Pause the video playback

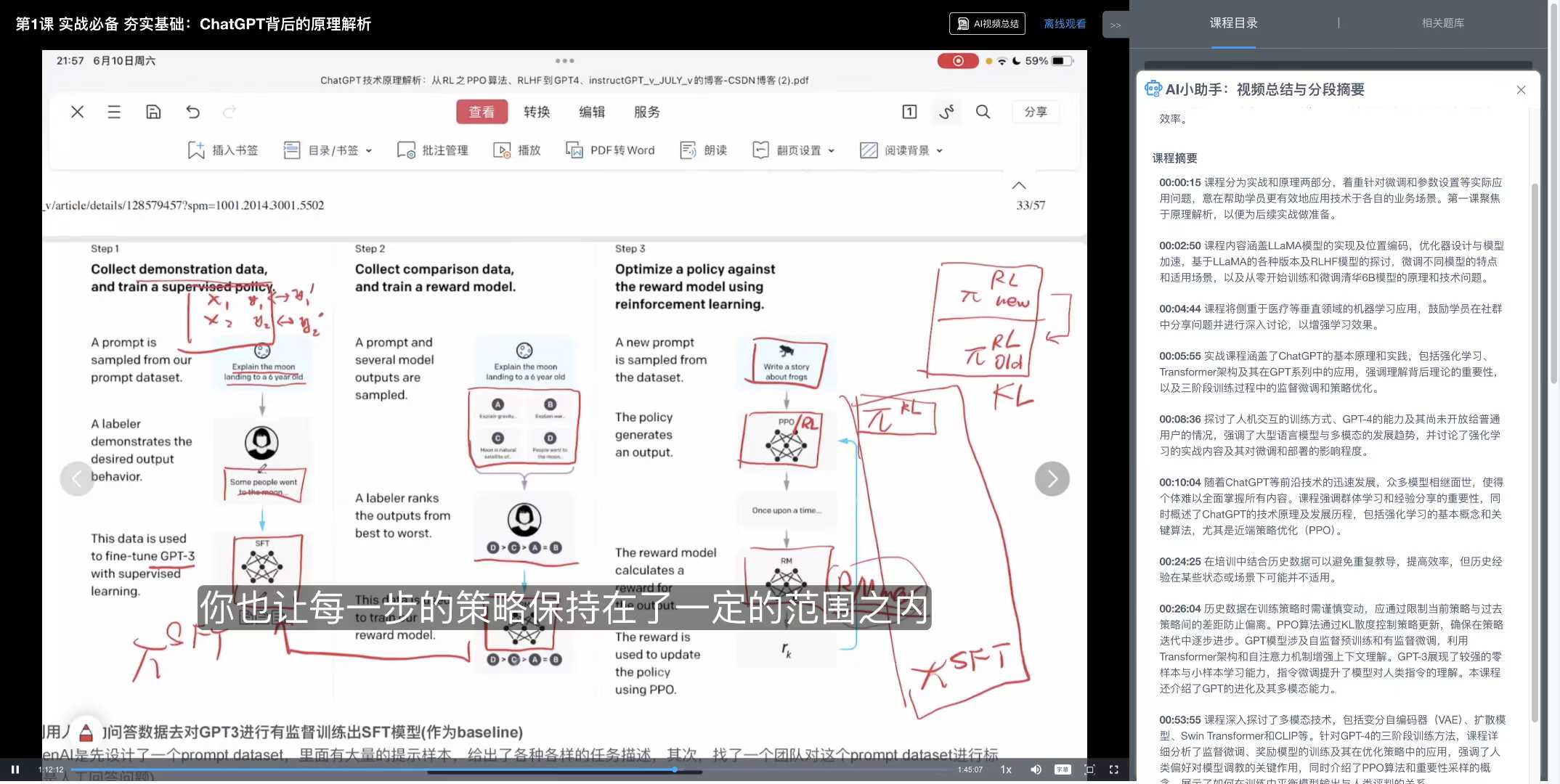(15, 769)
